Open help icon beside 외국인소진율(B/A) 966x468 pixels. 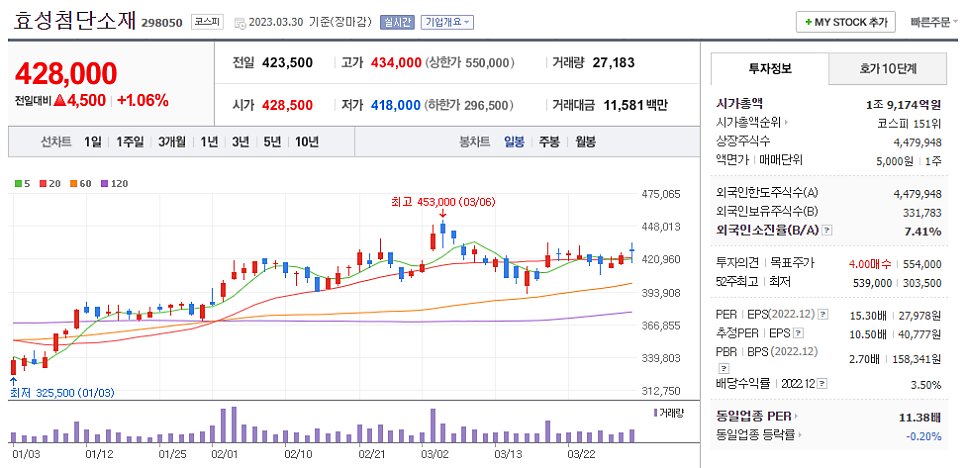(827, 230)
